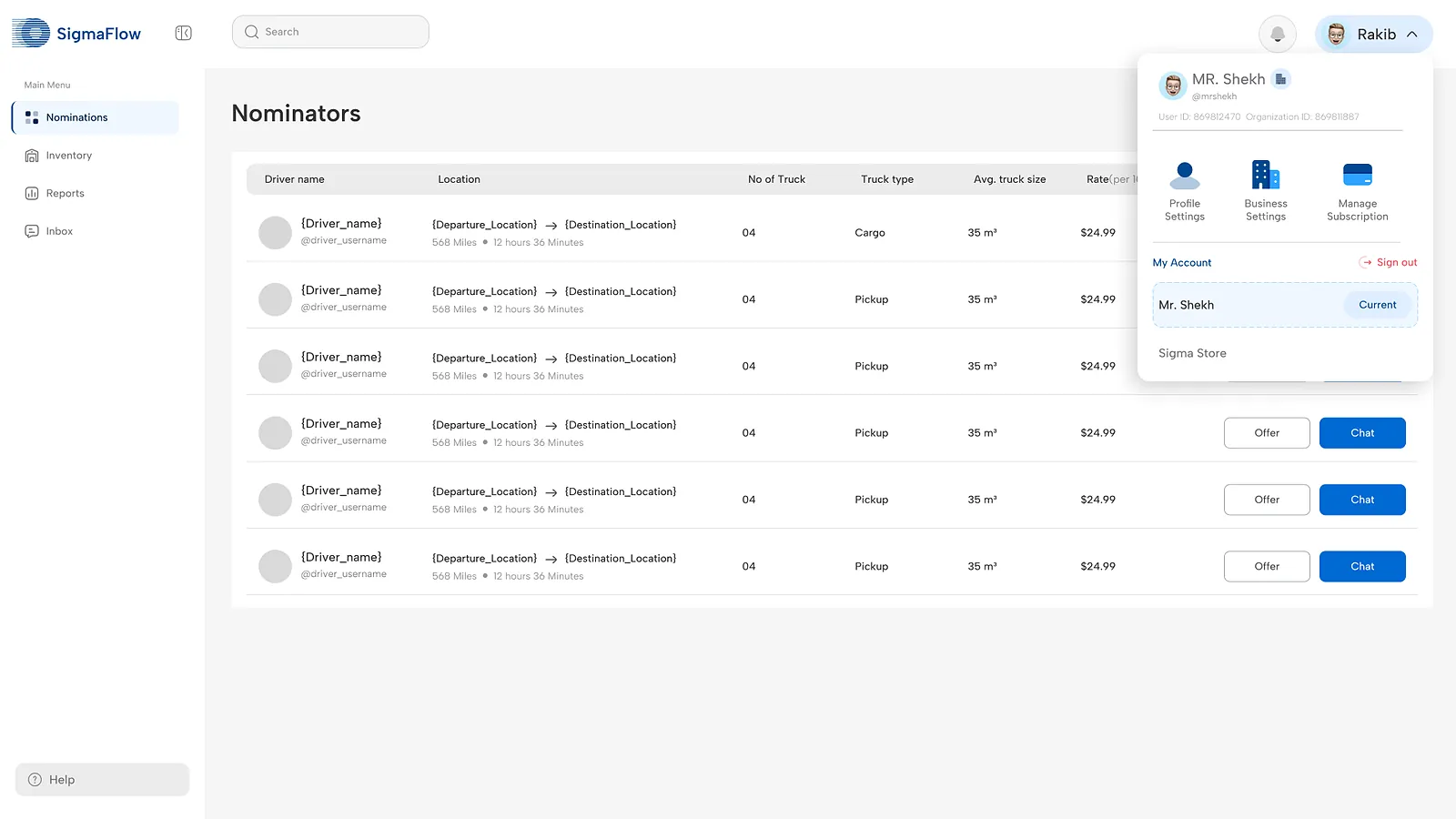Viewport: 1456px width, 819px height.
Task: Click the @mrshekh username
Action: (x=1214, y=96)
